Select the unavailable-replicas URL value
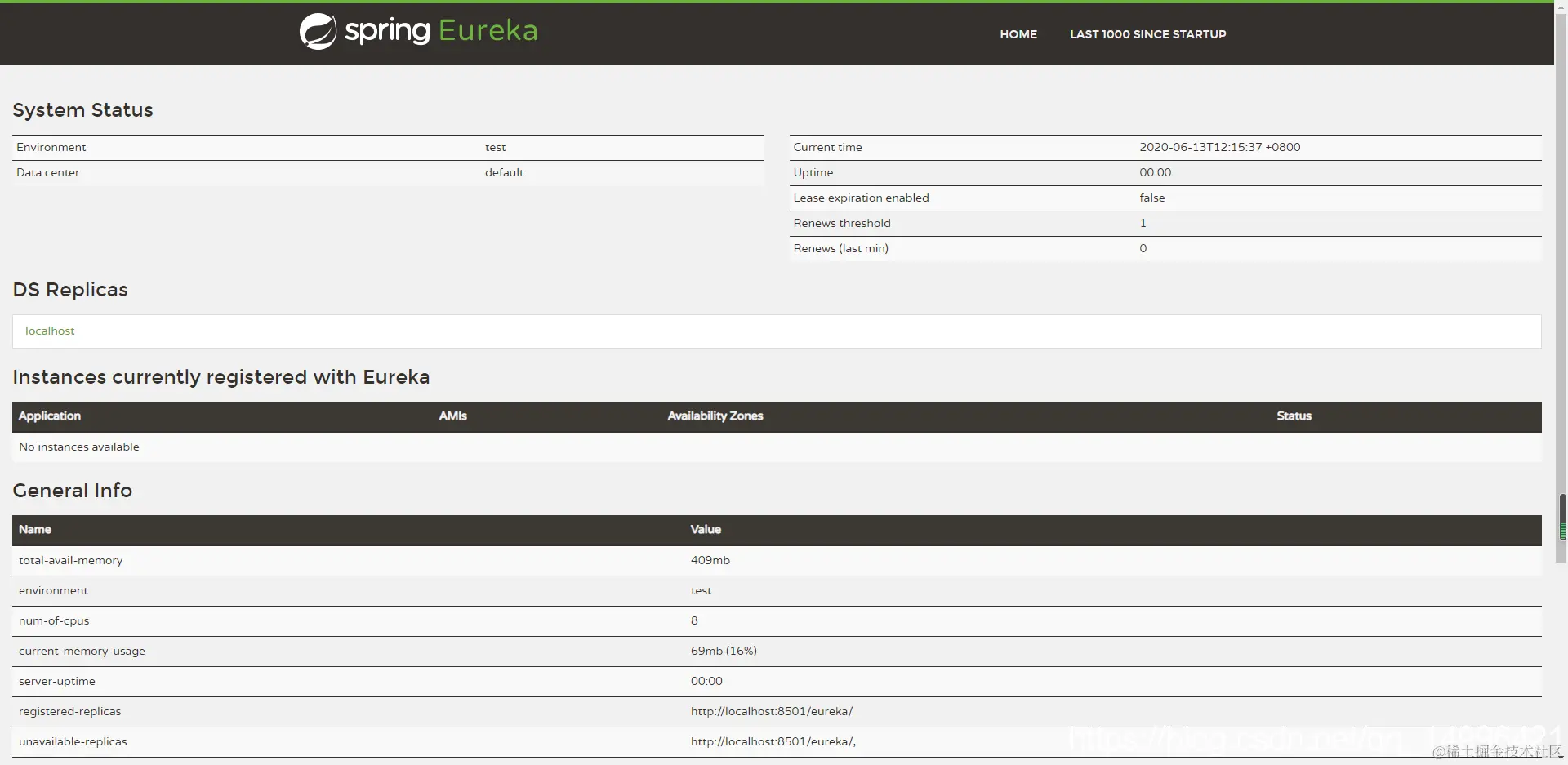The width and height of the screenshot is (1568, 765). (773, 741)
